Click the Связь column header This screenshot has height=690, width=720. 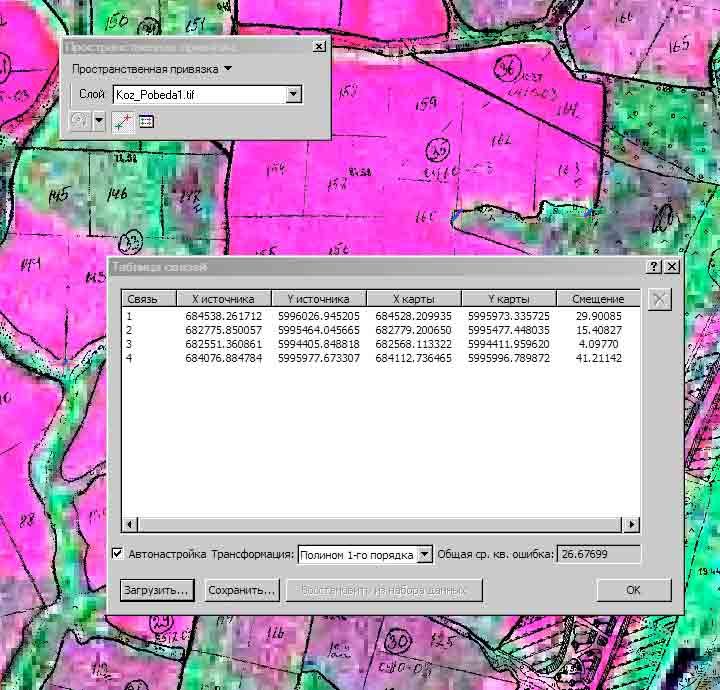149,299
